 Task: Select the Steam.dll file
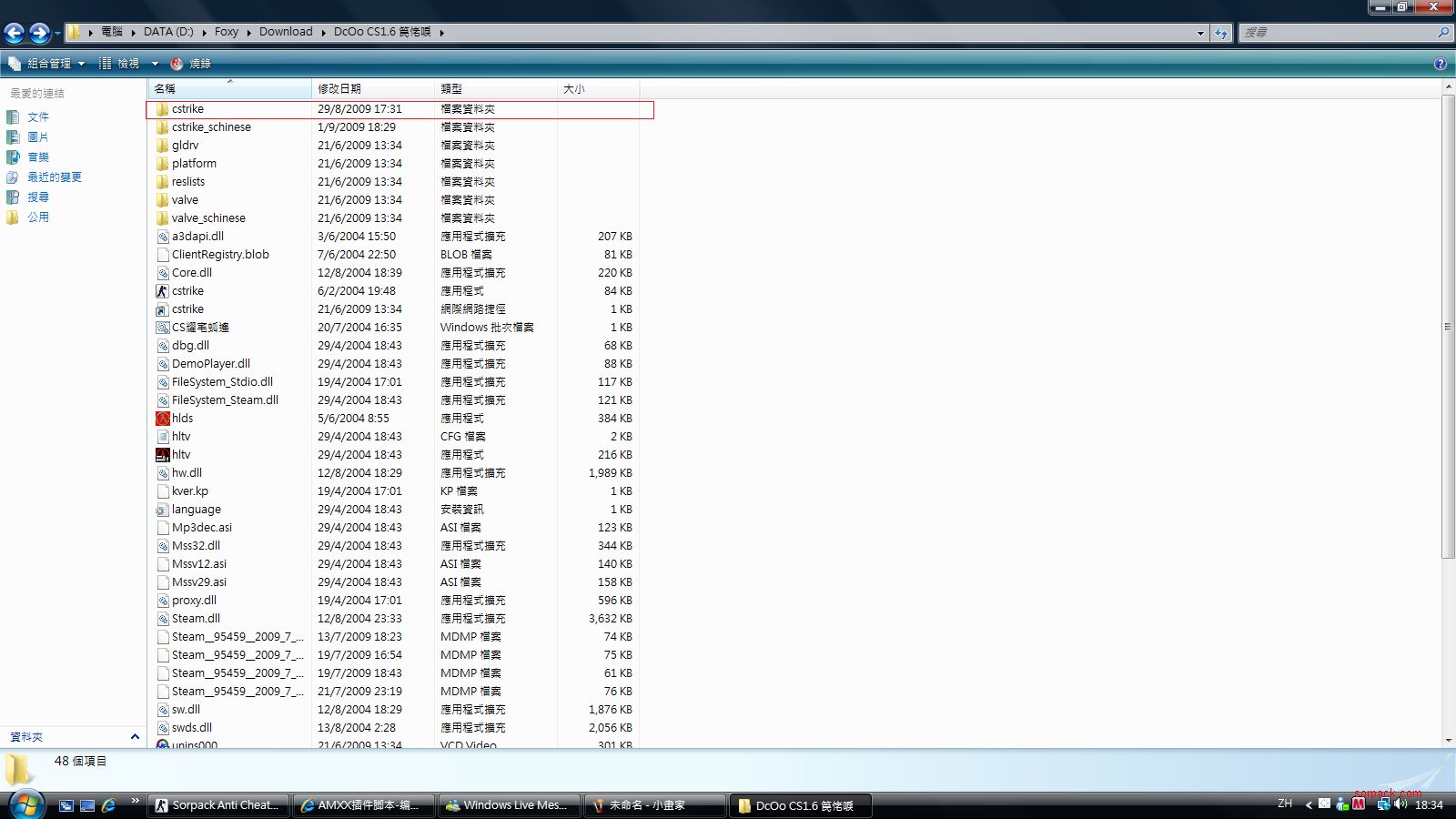196,619
